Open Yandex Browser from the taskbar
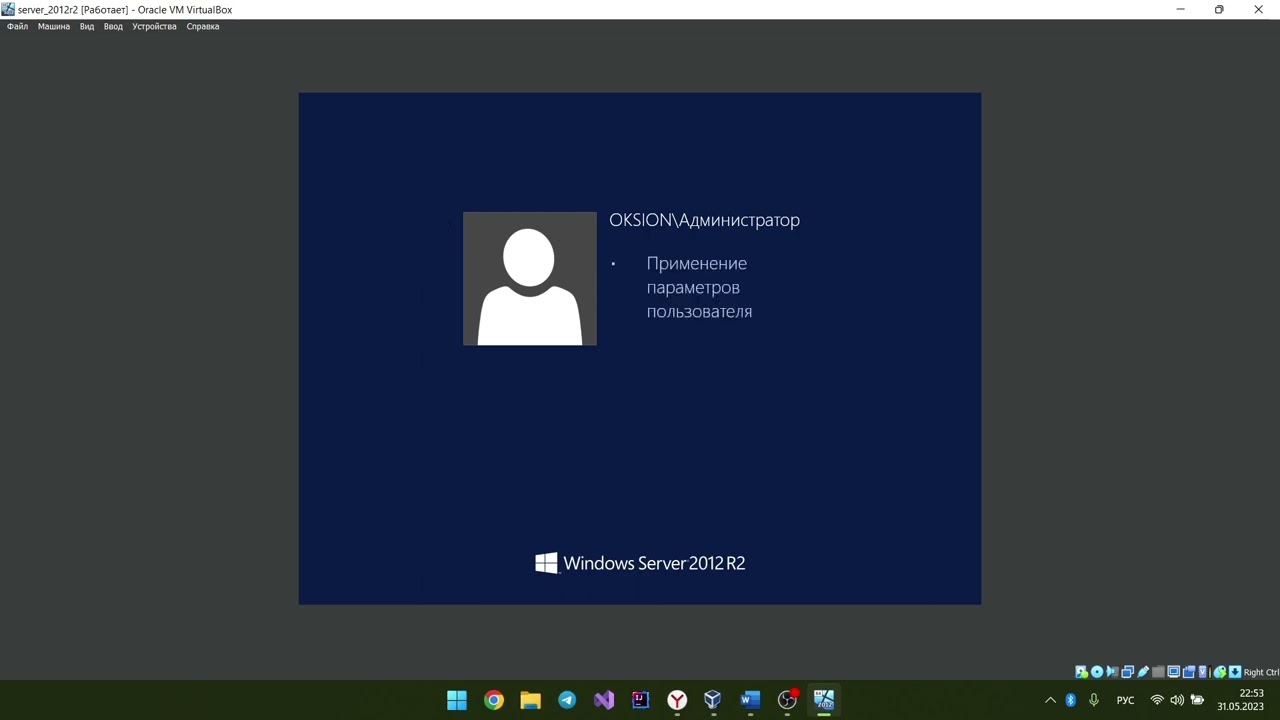Viewport: 1280px width, 720px height. coord(677,700)
